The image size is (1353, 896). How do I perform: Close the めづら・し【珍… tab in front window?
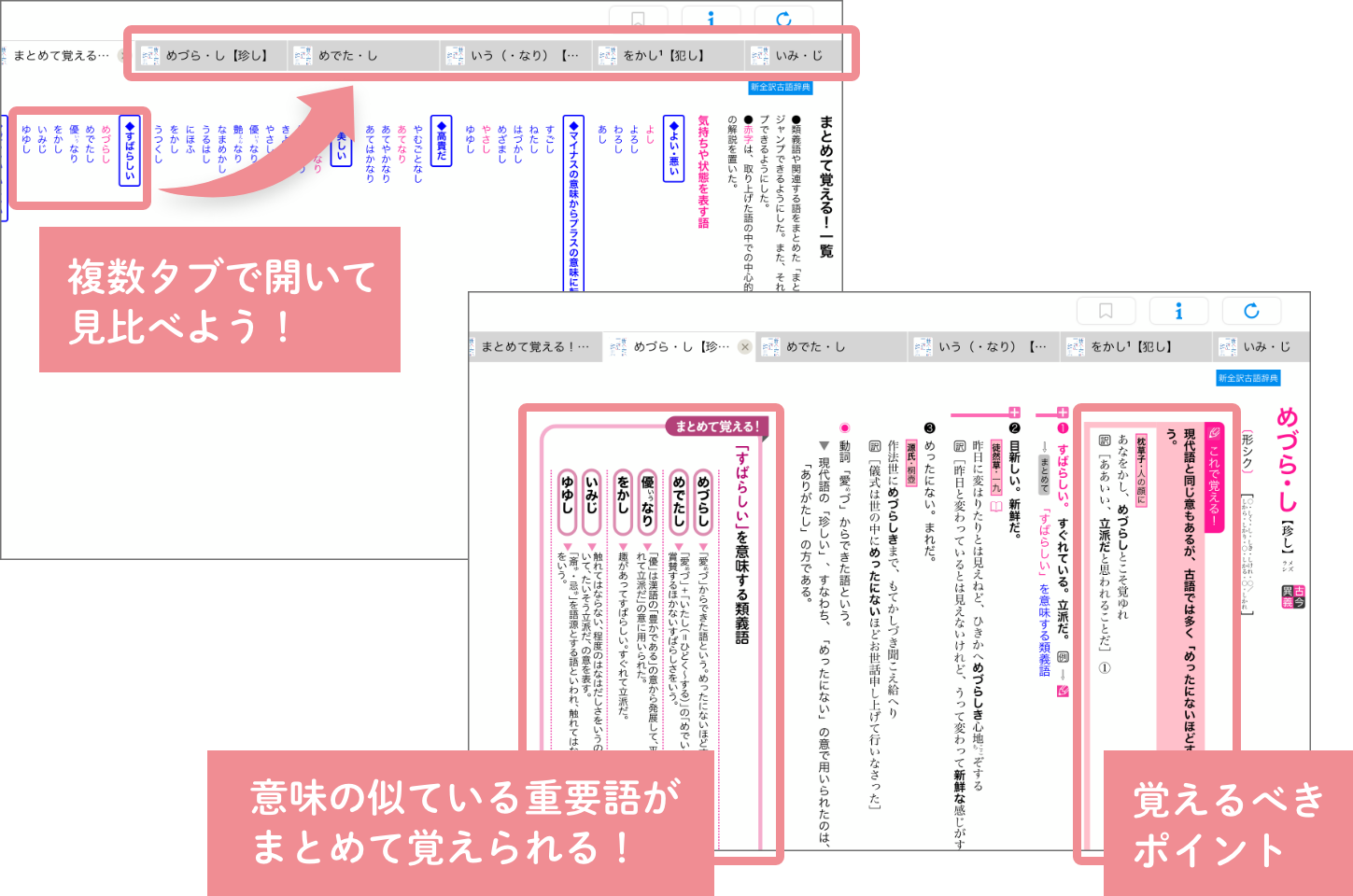click(x=744, y=346)
